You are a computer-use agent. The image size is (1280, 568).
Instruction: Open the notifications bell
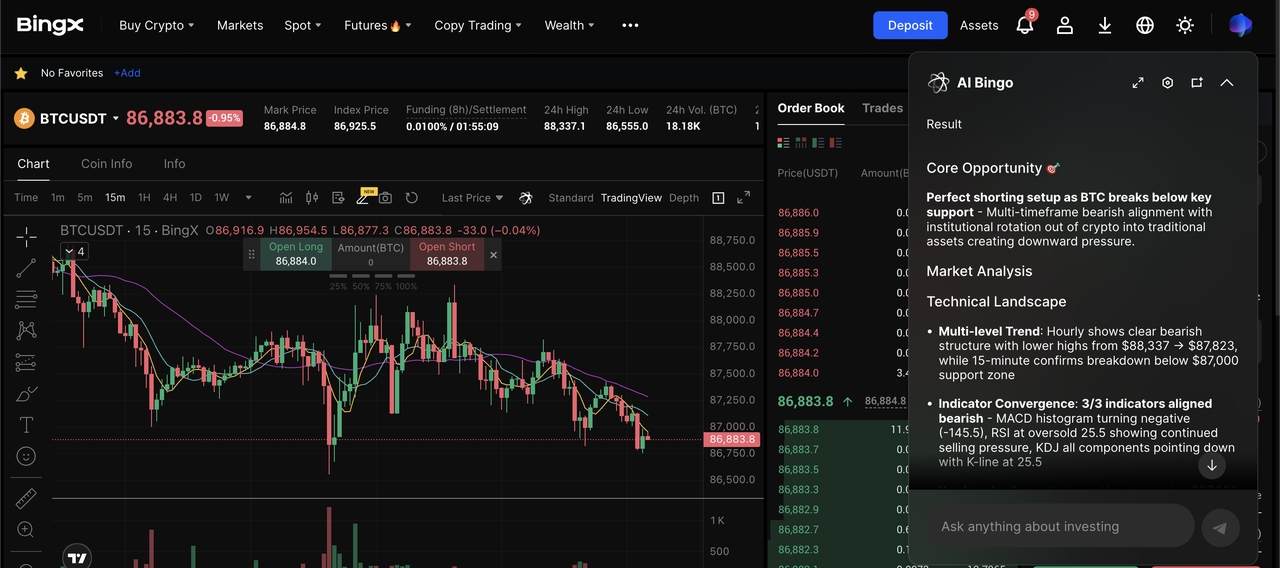coord(1025,25)
